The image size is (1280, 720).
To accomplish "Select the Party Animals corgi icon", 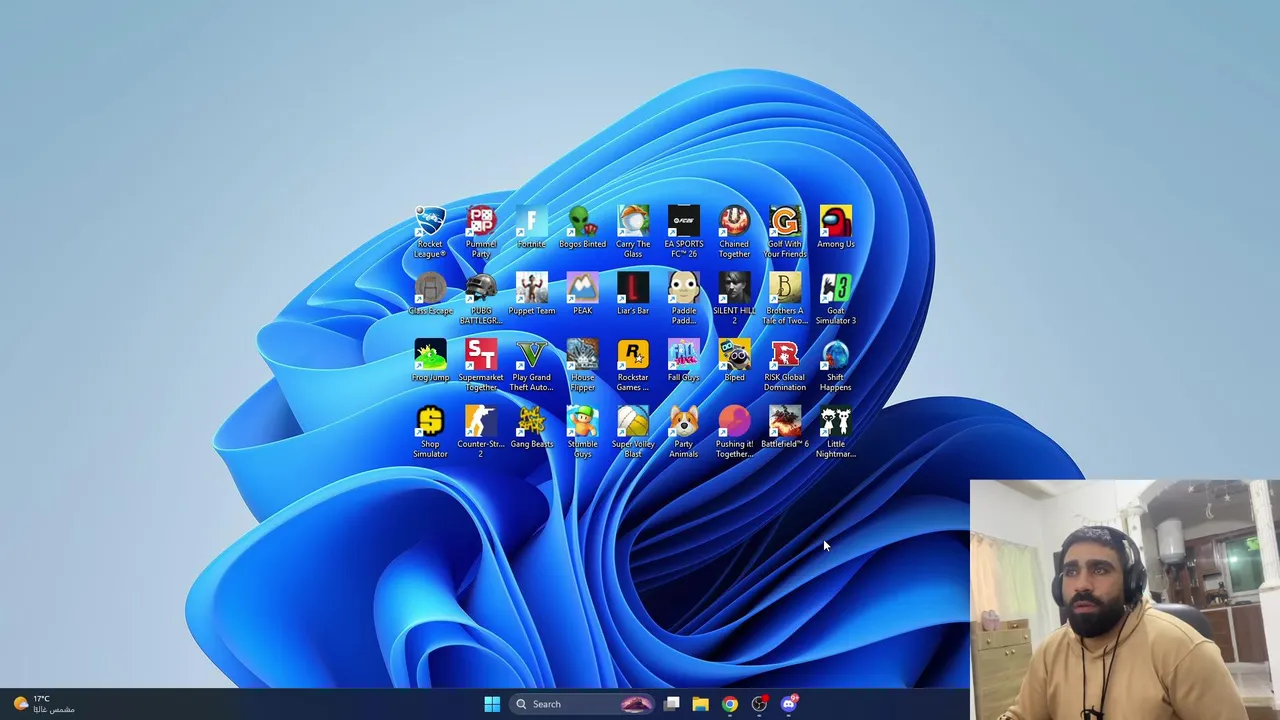I will 684,432.
